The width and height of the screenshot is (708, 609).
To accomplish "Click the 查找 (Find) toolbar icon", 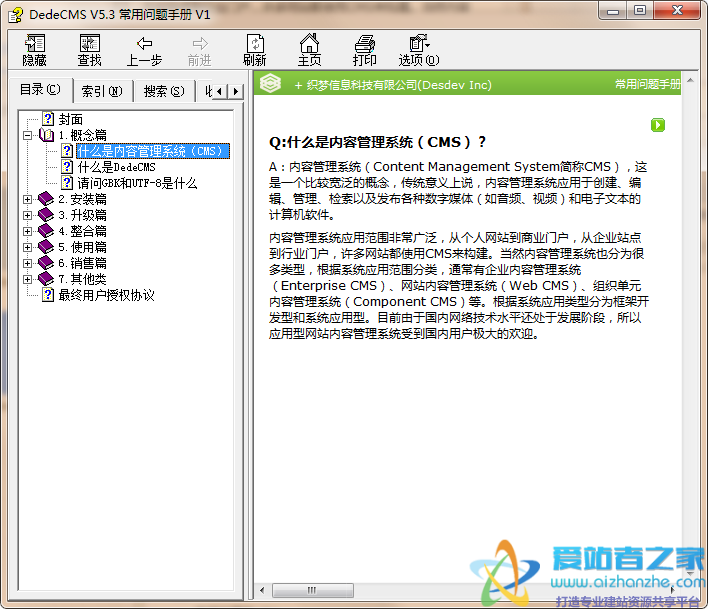I will coord(89,50).
